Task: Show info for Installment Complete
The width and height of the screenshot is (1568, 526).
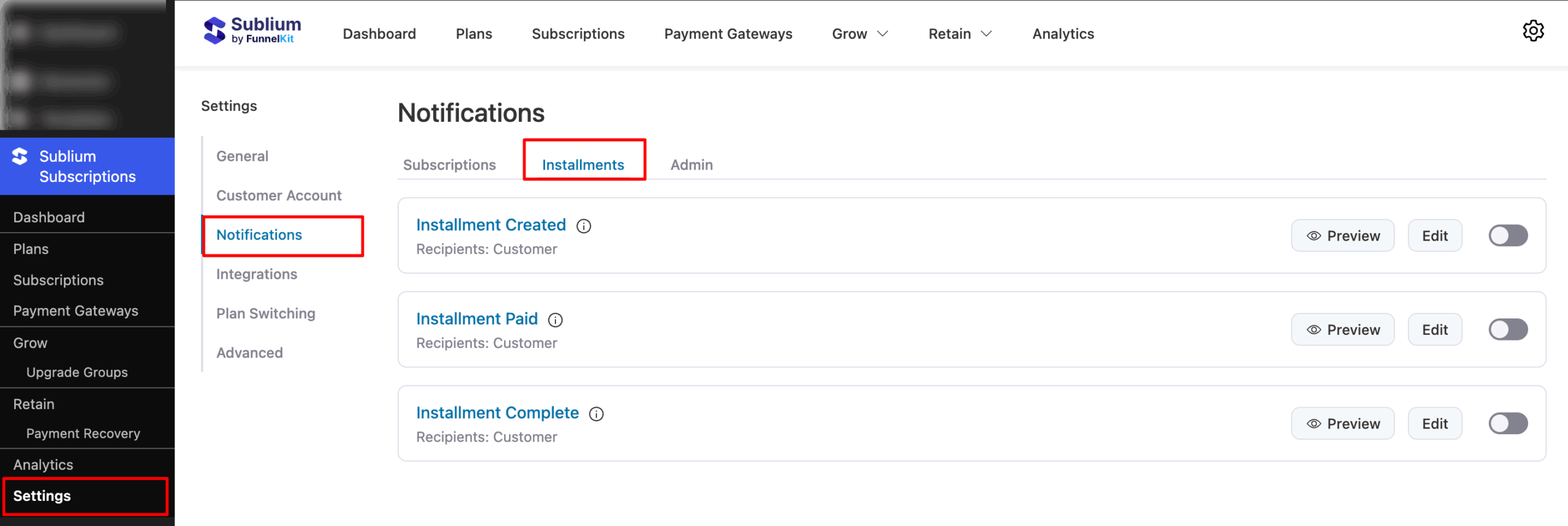Action: click(x=597, y=414)
